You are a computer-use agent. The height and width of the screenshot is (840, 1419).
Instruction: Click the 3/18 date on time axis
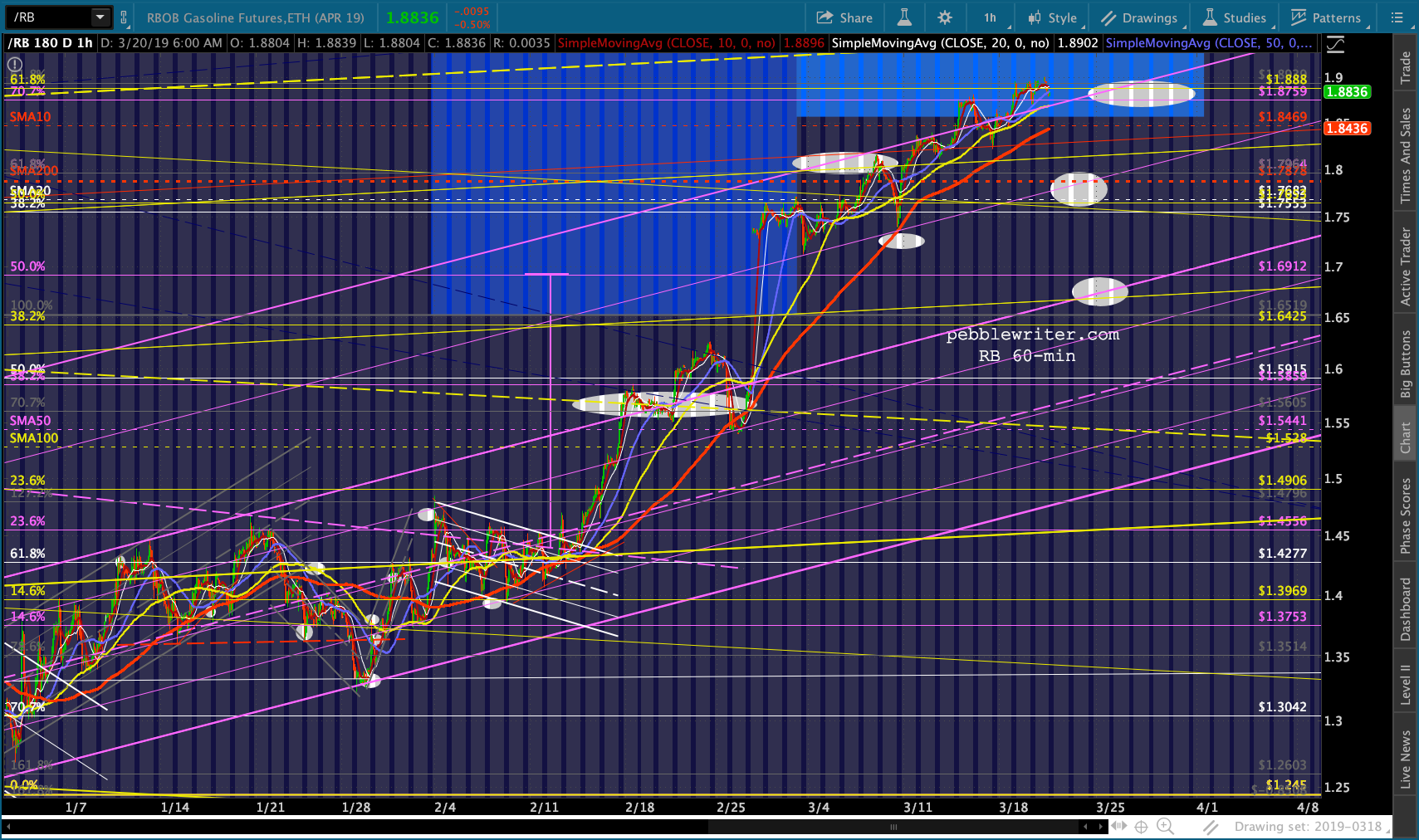(1013, 808)
